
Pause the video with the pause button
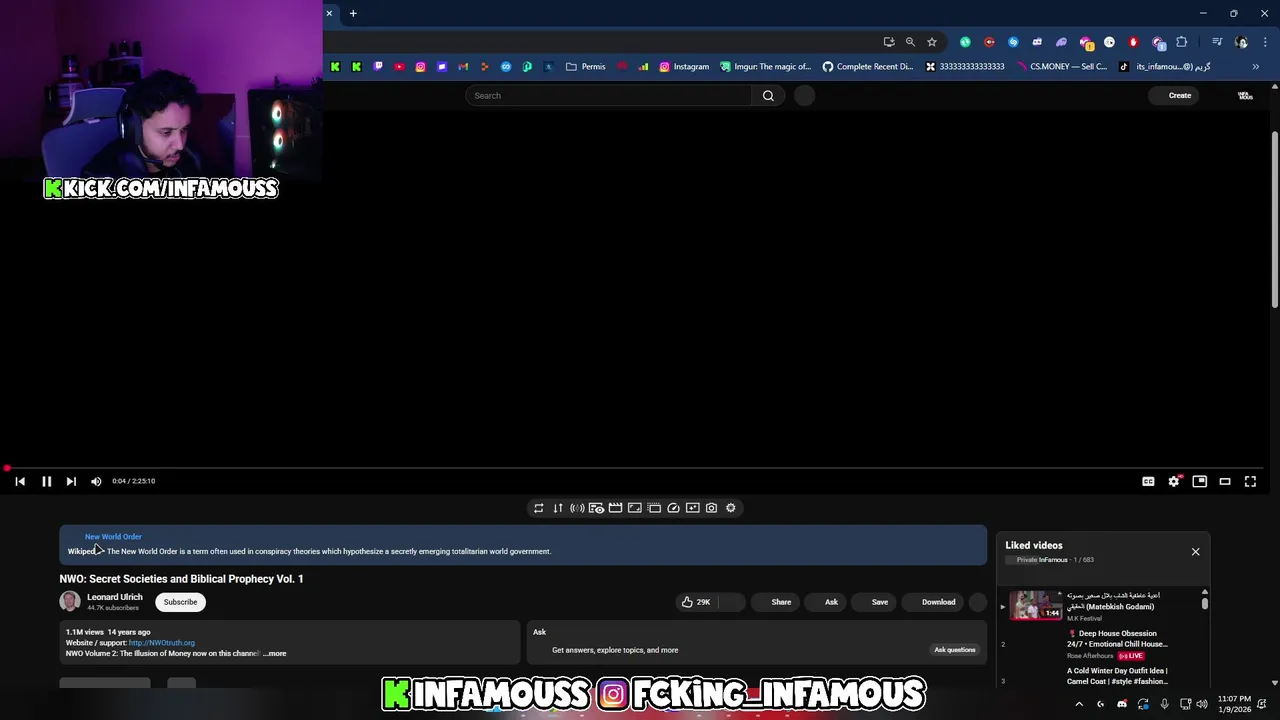46,481
